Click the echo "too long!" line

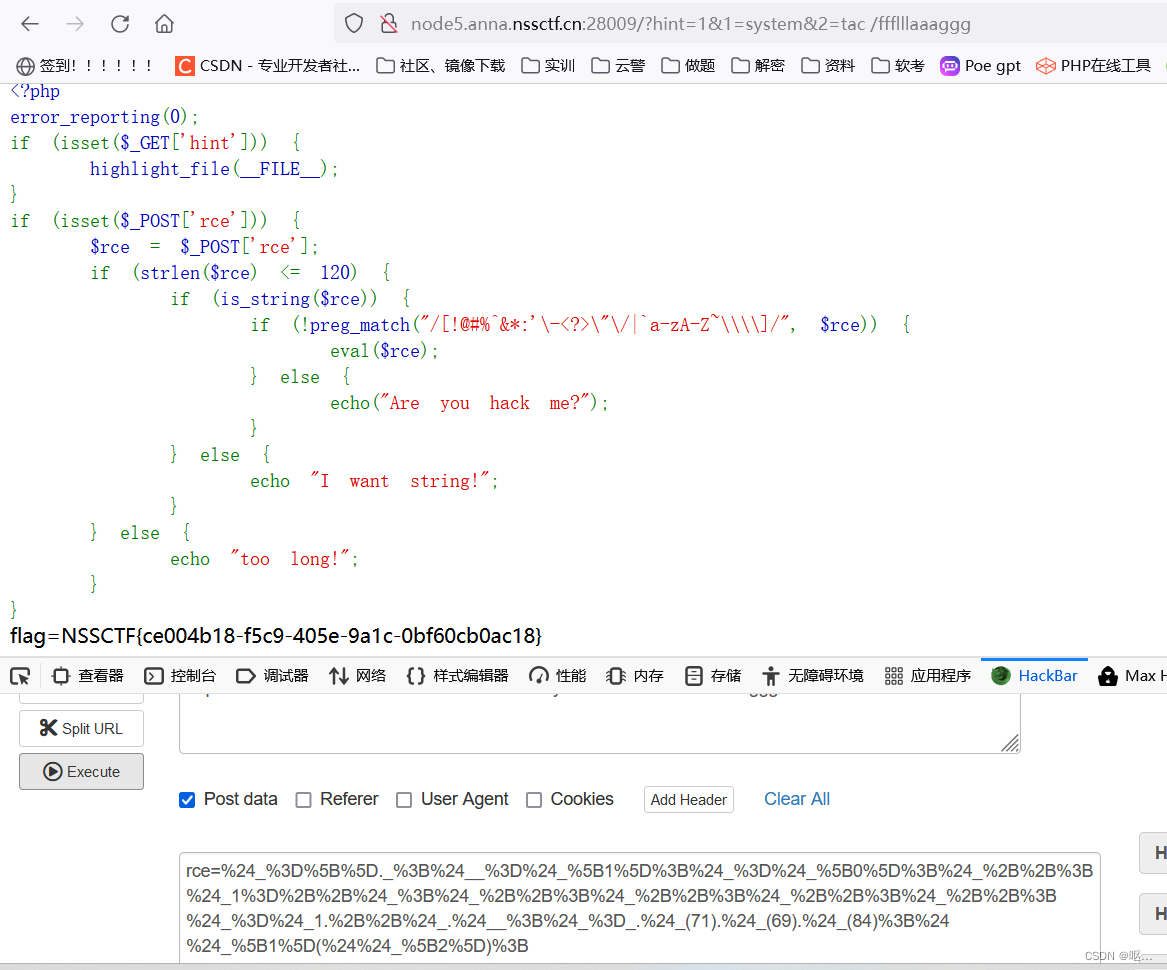(264, 559)
